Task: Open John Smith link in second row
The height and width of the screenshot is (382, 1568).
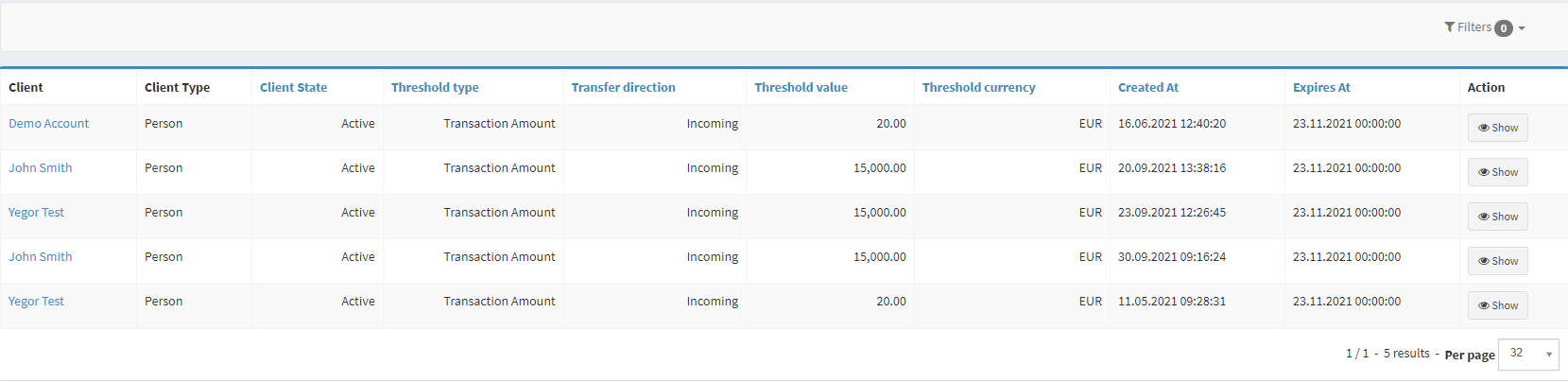Action: tap(41, 168)
